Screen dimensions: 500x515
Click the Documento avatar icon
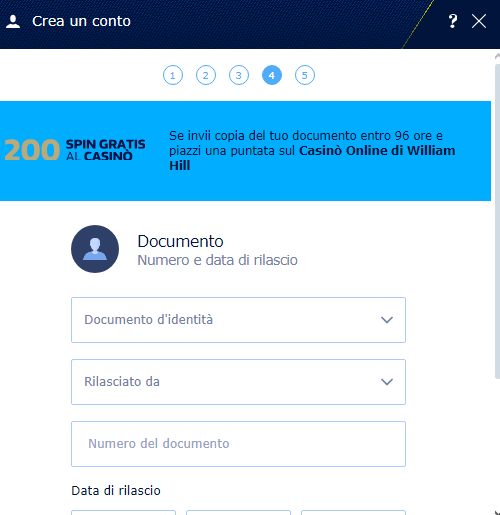point(95,249)
